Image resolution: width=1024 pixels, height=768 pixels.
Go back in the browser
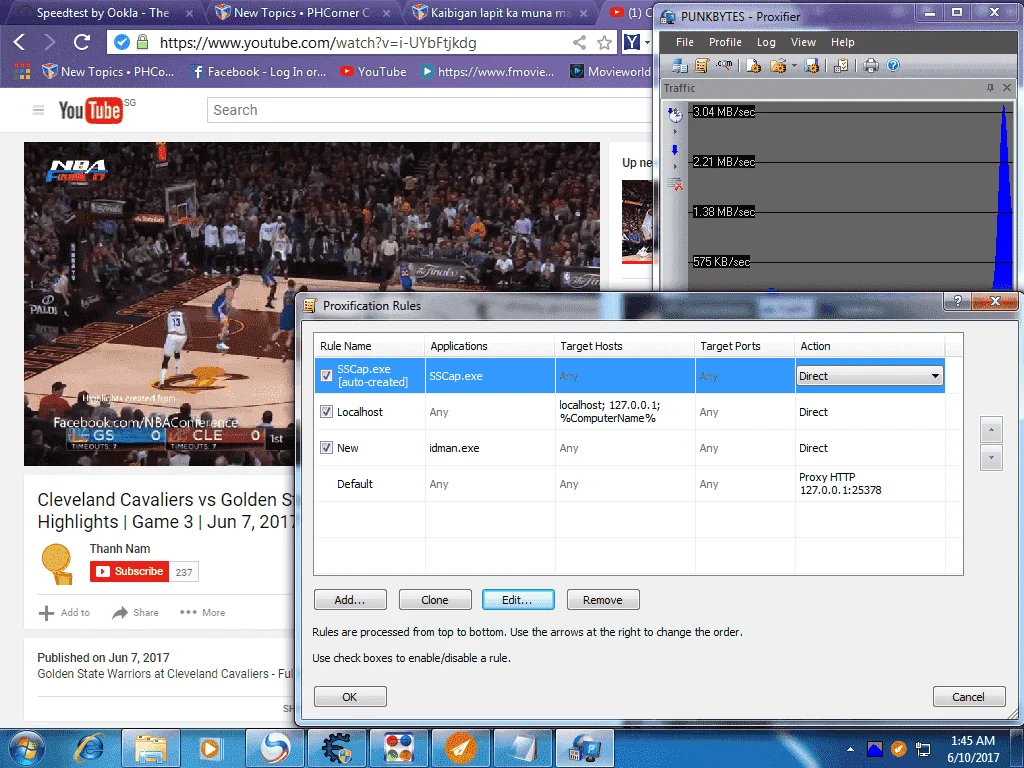[20, 42]
